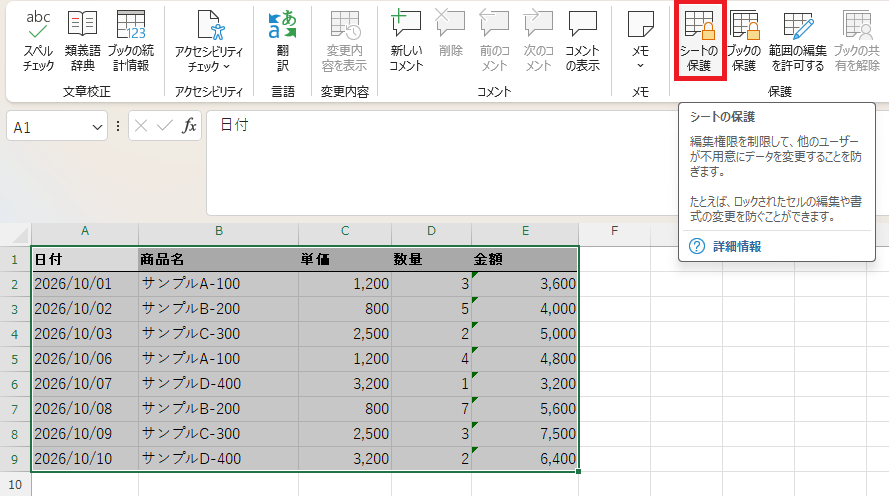This screenshot has height=496, width=889.
Task: Click the formula bar showing 日付
Action: pyautogui.click(x=442, y=163)
